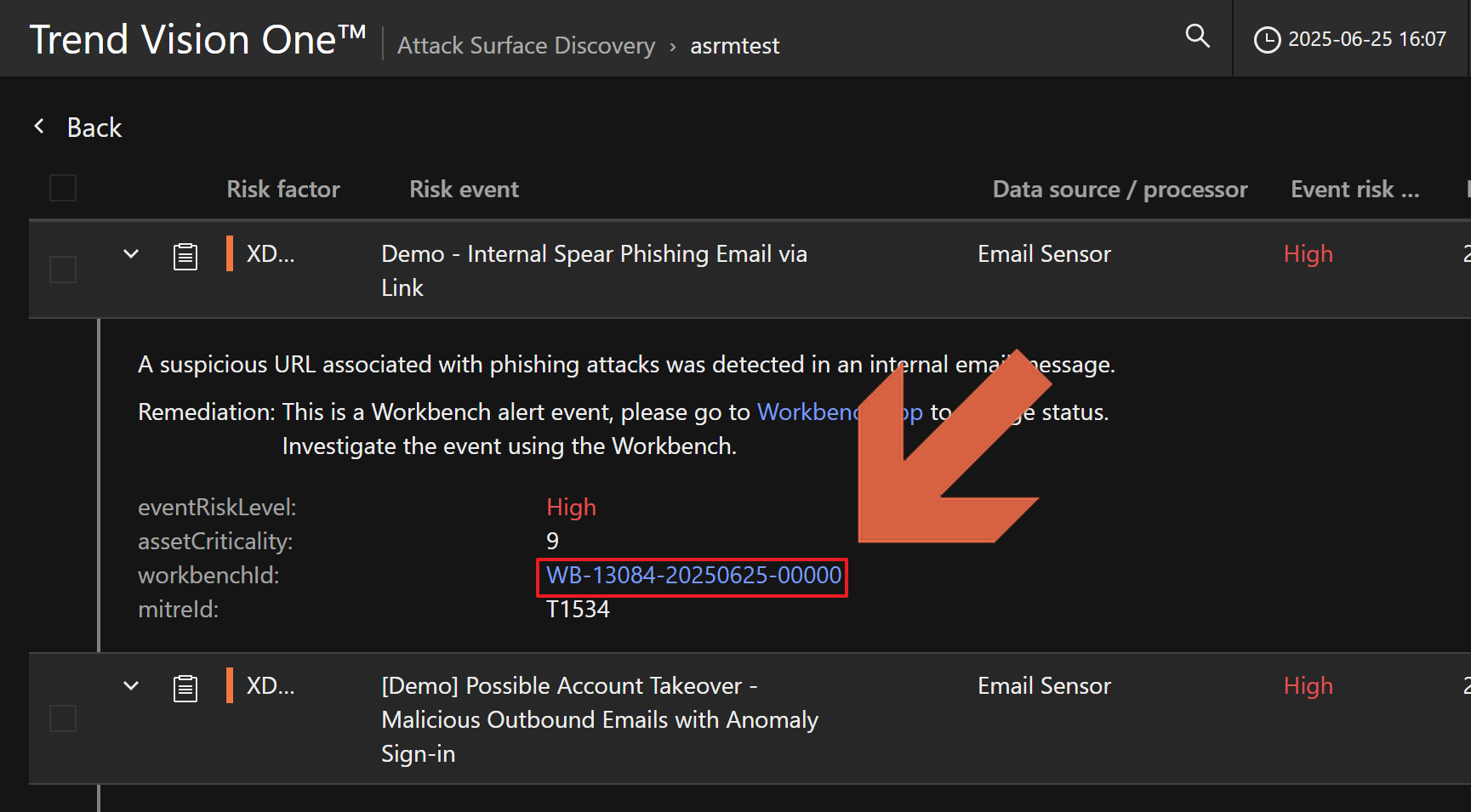
Task: Click the clock icon beside the timestamp
Action: pos(1267,40)
